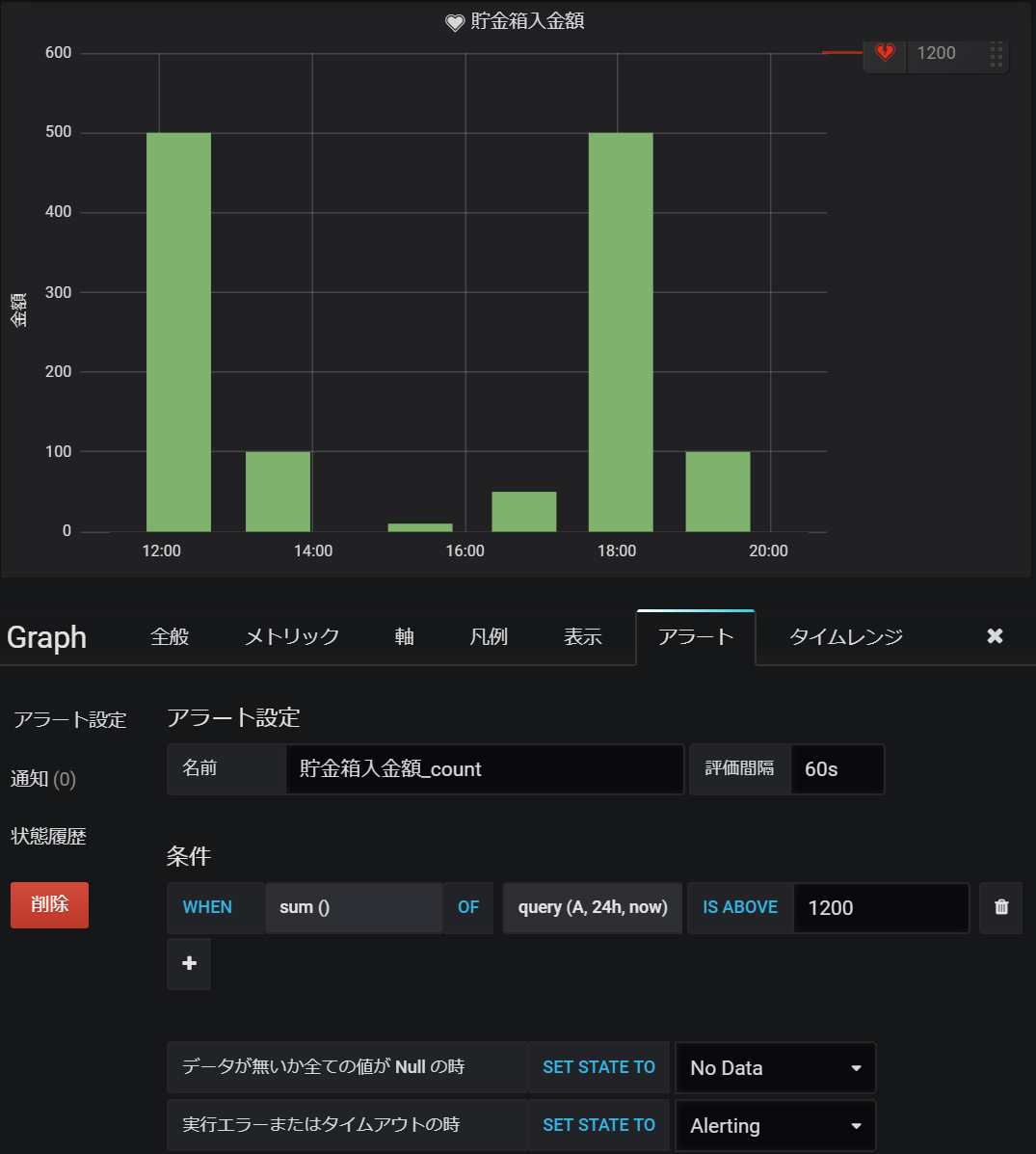The width and height of the screenshot is (1036, 1154).
Task: Add a new condition with plus button
Action: point(189,963)
